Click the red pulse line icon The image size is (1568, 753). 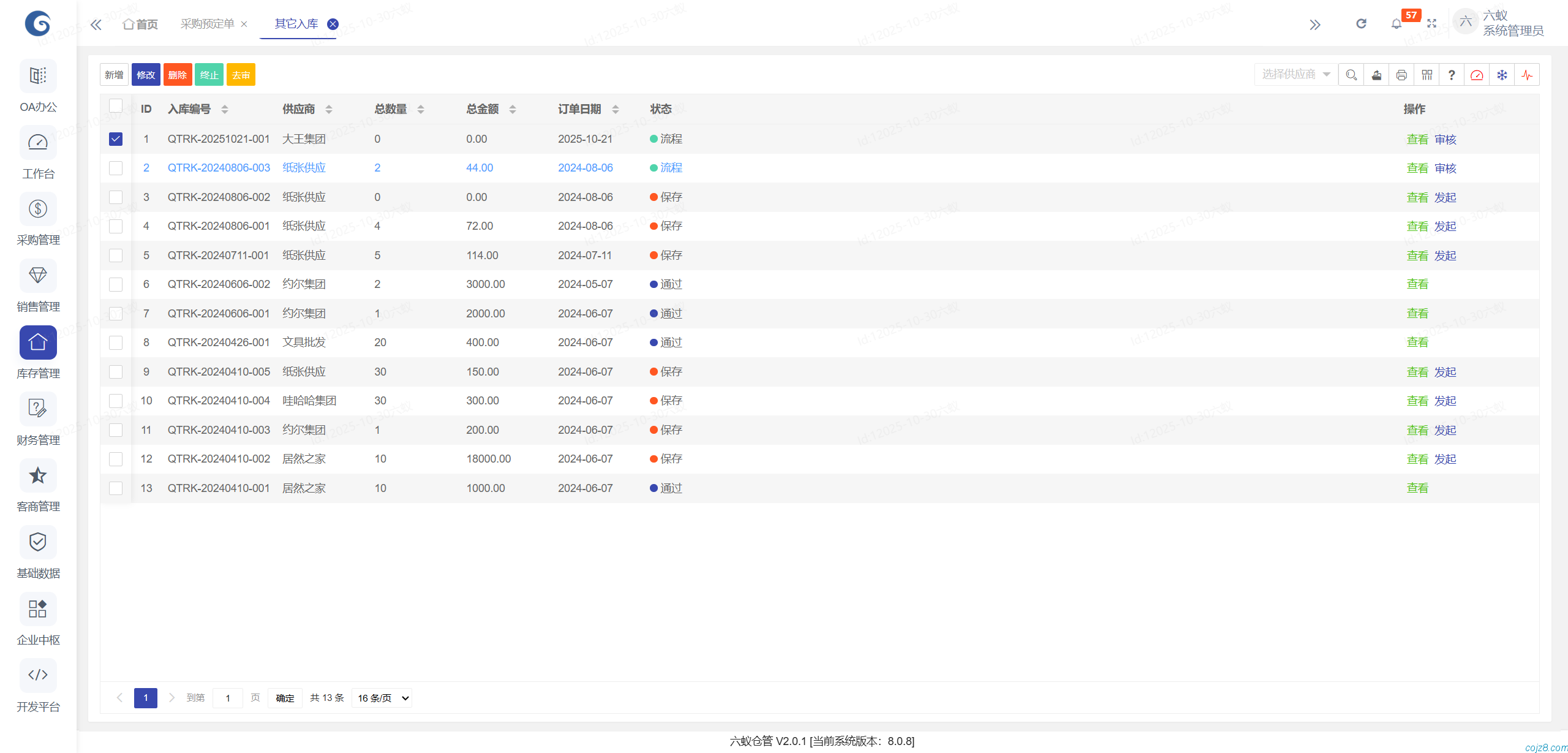pyautogui.click(x=1527, y=75)
